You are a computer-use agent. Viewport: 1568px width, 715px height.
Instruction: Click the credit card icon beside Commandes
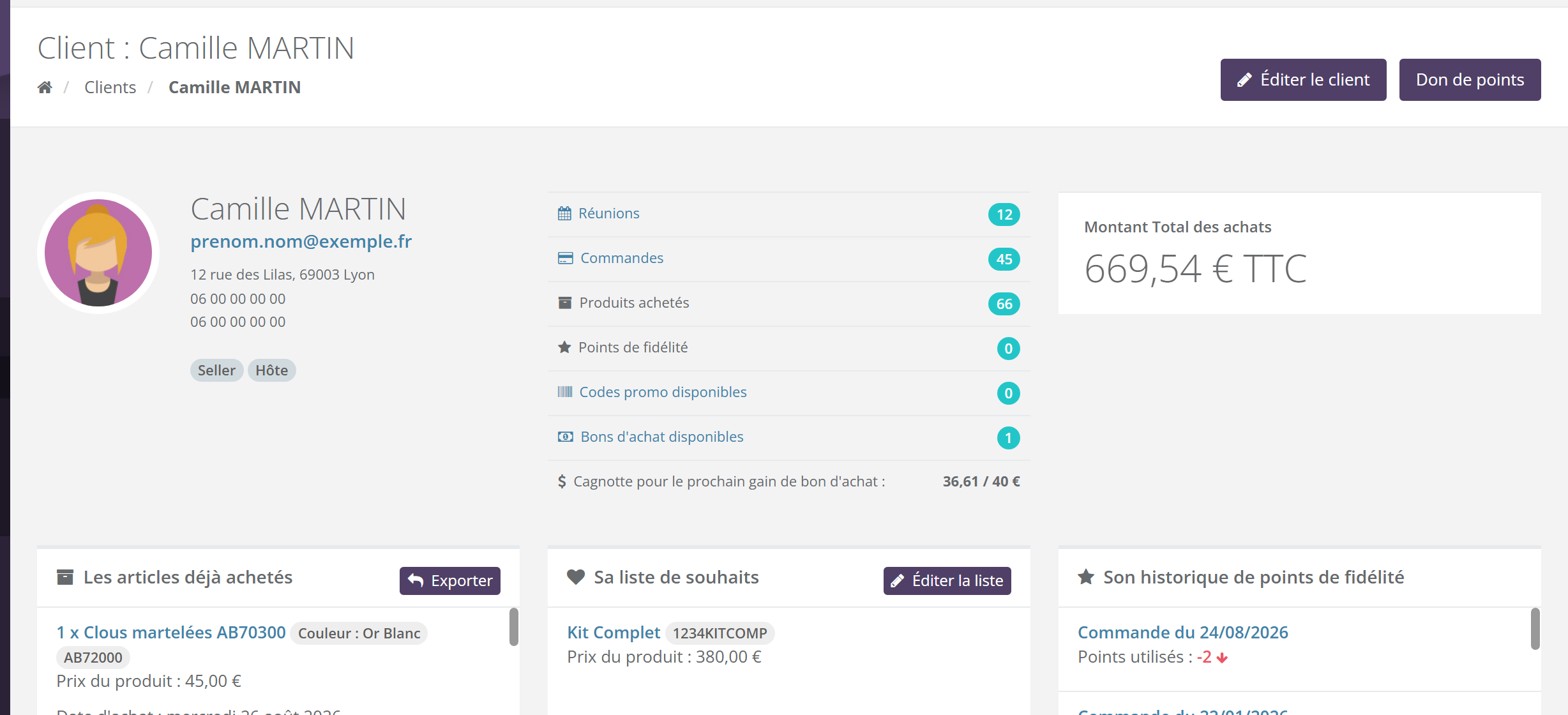point(565,258)
